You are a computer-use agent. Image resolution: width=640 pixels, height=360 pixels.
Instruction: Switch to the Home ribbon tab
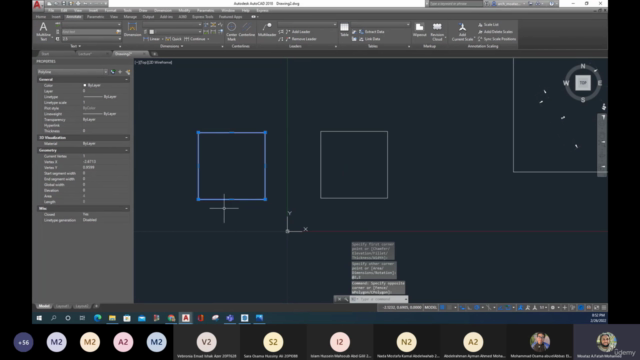[41, 17]
